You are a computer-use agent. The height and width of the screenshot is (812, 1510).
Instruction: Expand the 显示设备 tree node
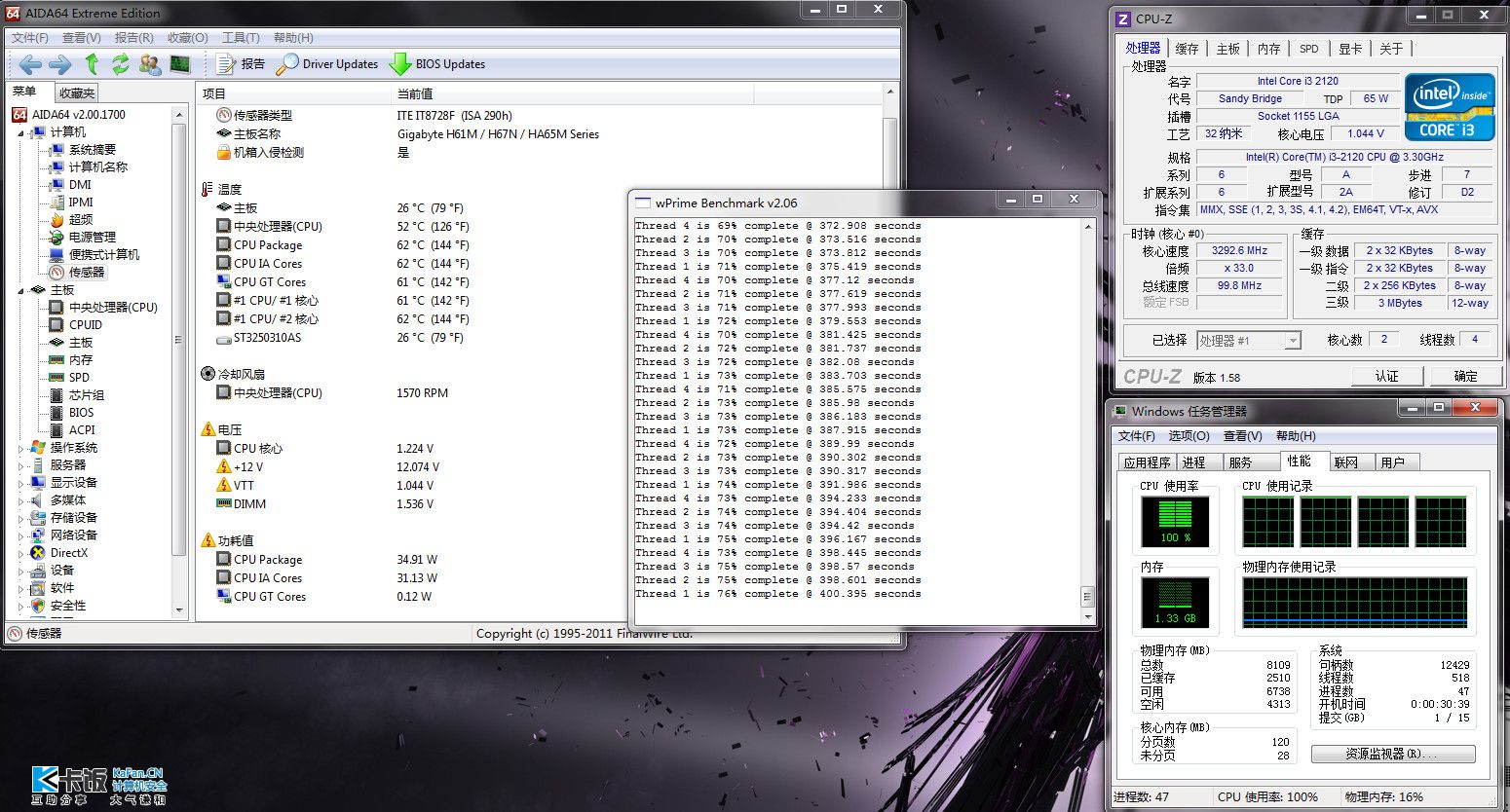coord(21,483)
